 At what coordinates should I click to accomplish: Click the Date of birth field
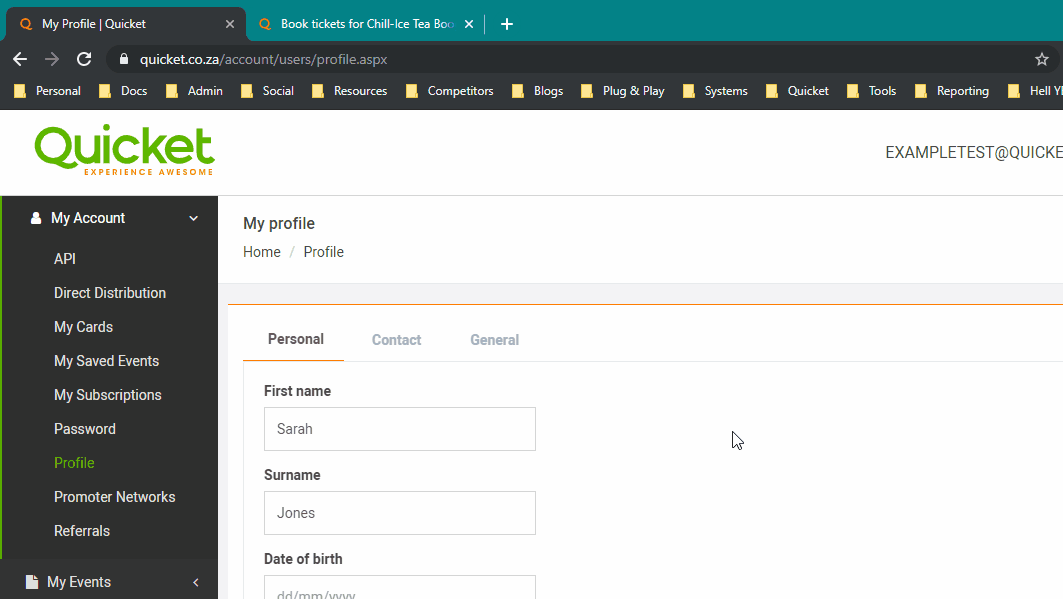[400, 587]
